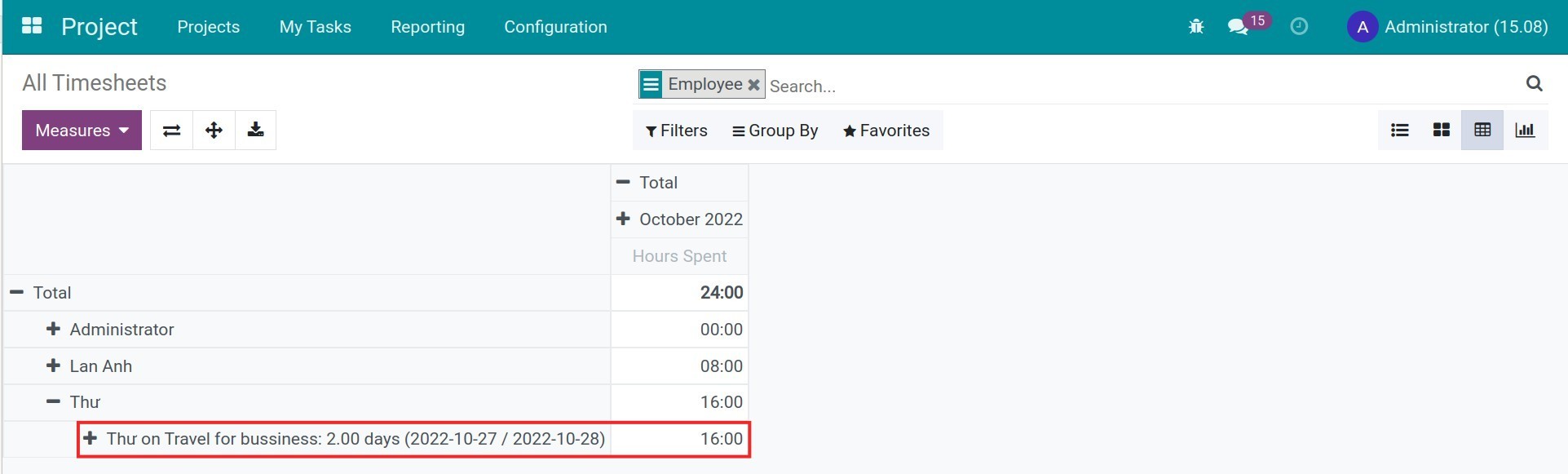Open the apps grid home menu
Screen dimensions: 1568x474
tap(32, 26)
